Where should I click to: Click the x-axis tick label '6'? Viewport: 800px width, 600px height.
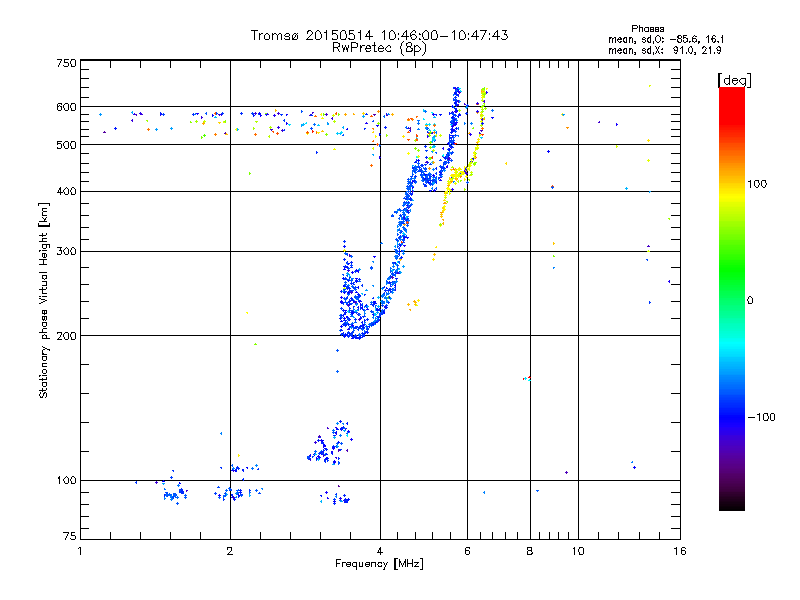pos(467,551)
